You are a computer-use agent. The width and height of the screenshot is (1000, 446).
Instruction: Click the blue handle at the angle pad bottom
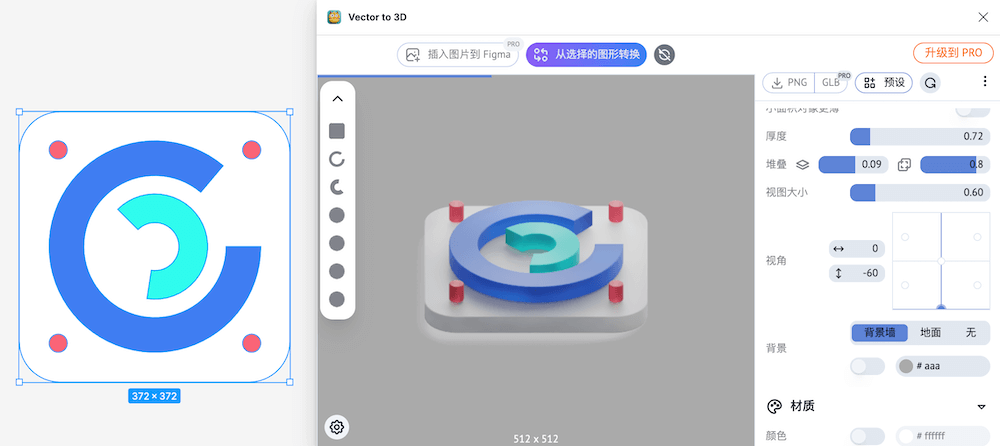point(941,307)
